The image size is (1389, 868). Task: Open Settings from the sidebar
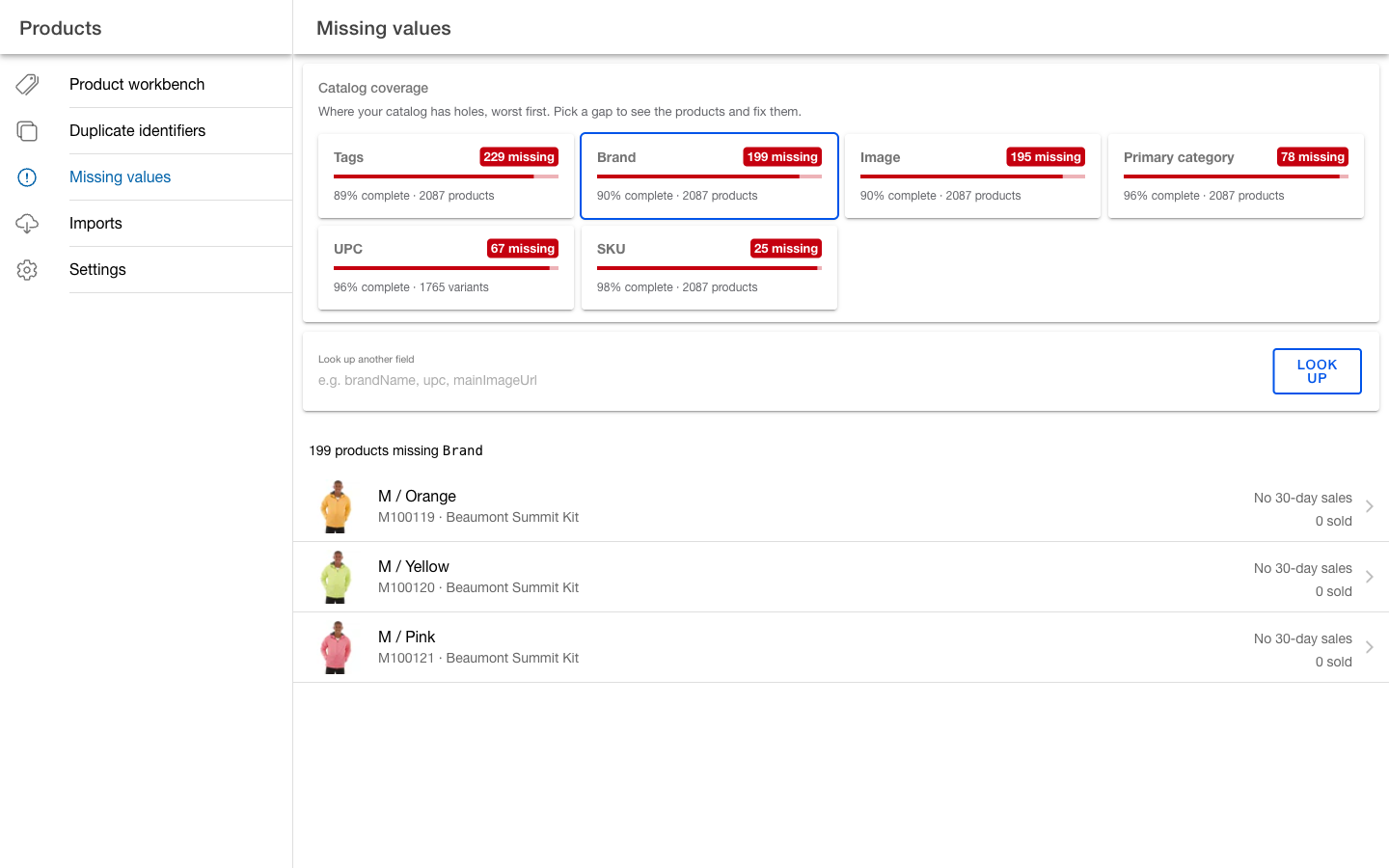147,270
